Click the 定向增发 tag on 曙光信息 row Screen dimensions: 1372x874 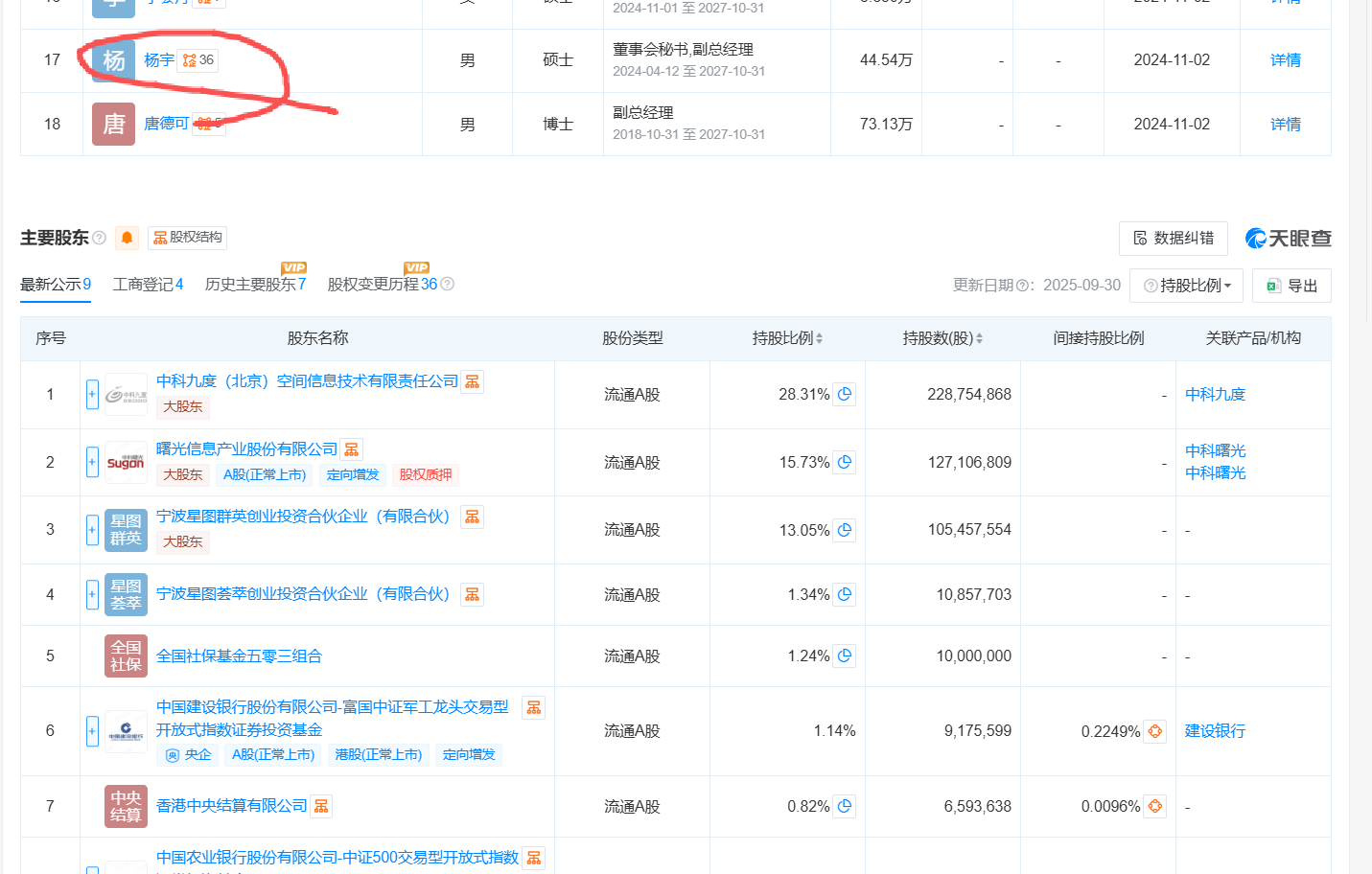click(352, 474)
